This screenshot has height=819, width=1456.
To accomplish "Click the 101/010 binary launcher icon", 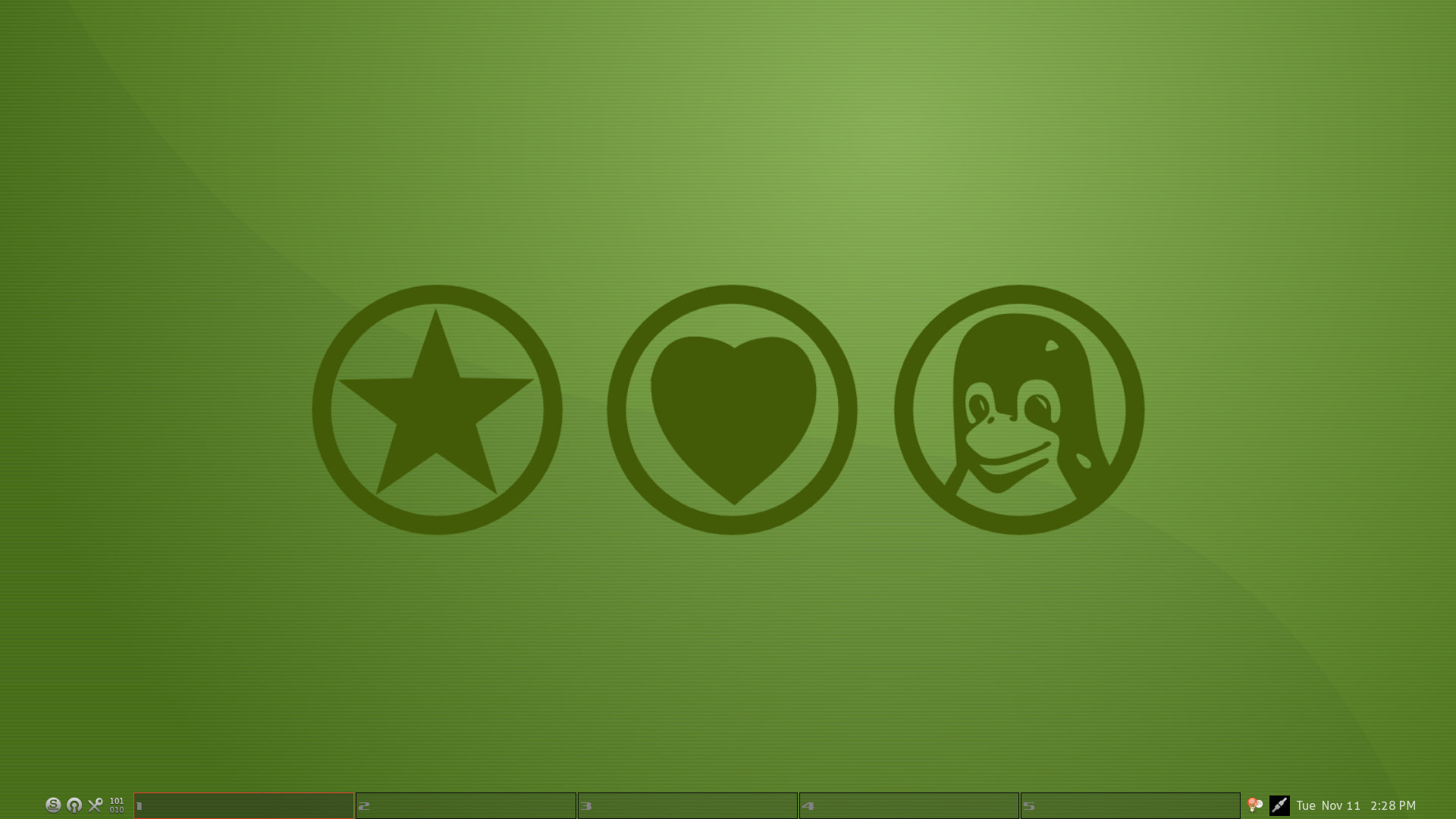I will coord(117,805).
